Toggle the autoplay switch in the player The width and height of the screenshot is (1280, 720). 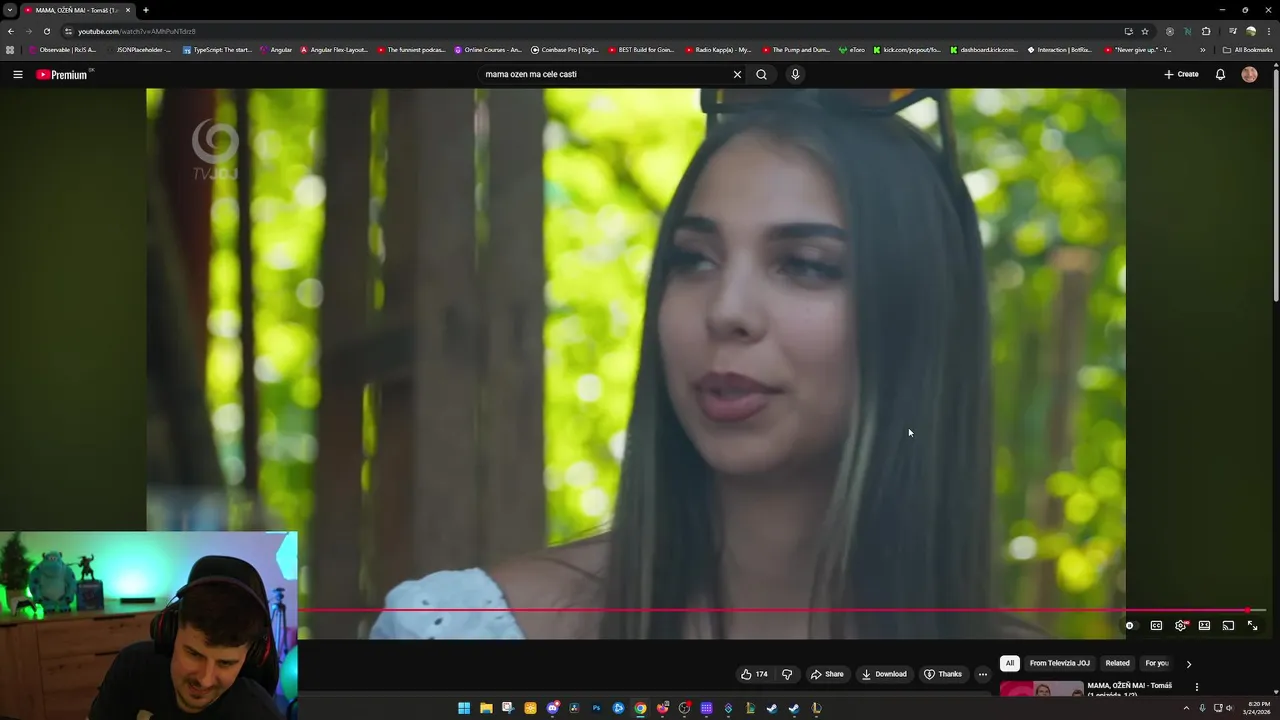[1130, 626]
